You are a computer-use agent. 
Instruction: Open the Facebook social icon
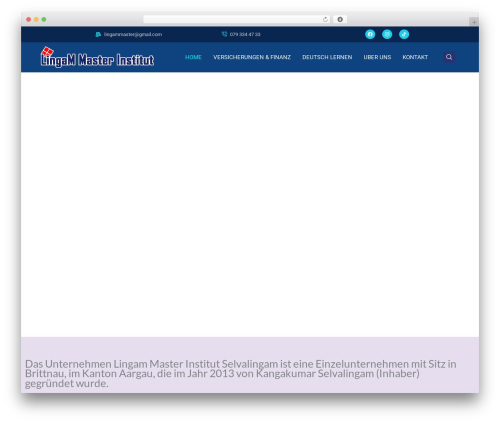(370, 34)
